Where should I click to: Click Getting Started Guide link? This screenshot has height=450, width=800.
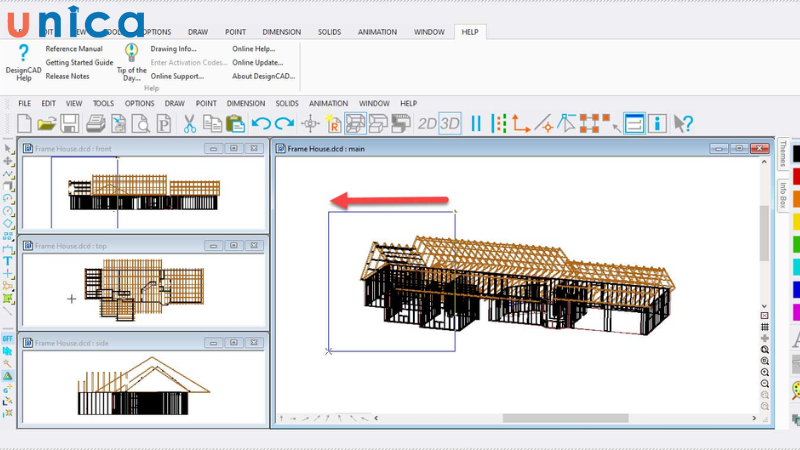tap(79, 62)
